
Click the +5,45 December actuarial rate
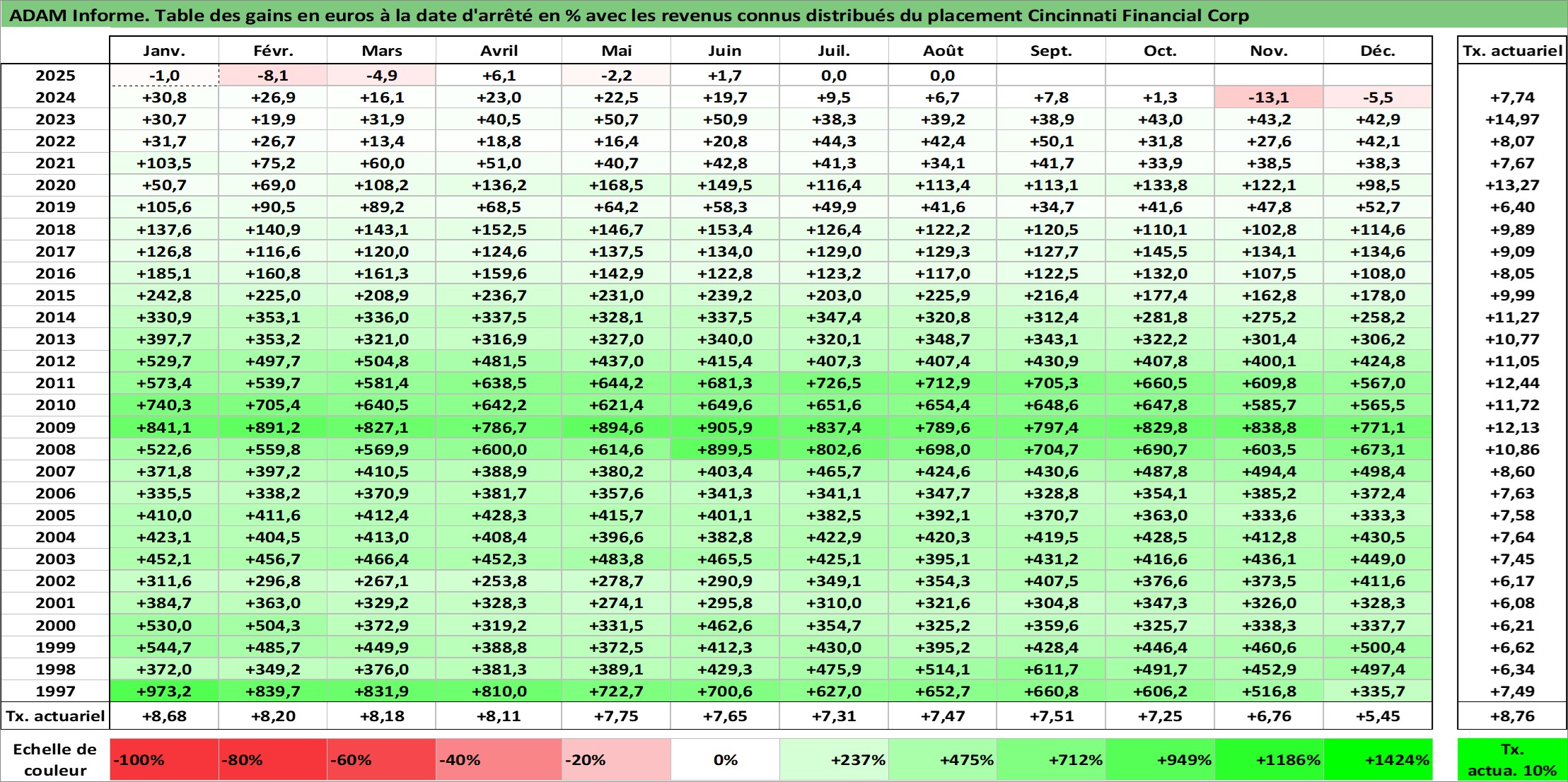1378,716
